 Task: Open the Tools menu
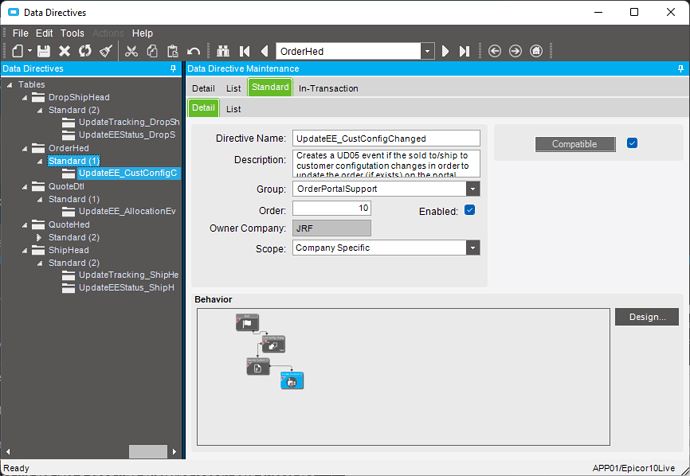tap(72, 33)
